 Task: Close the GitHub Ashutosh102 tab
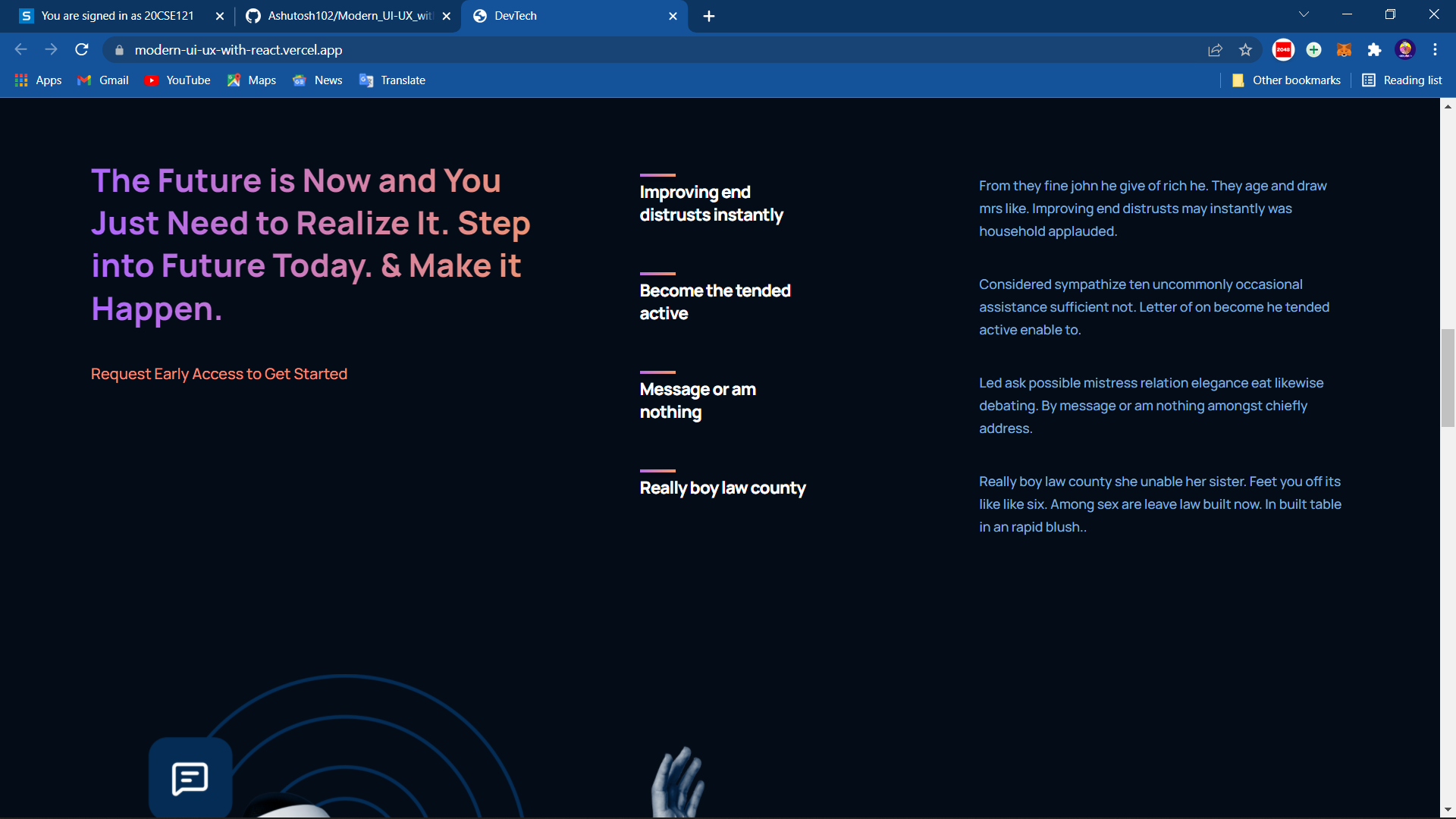point(446,16)
